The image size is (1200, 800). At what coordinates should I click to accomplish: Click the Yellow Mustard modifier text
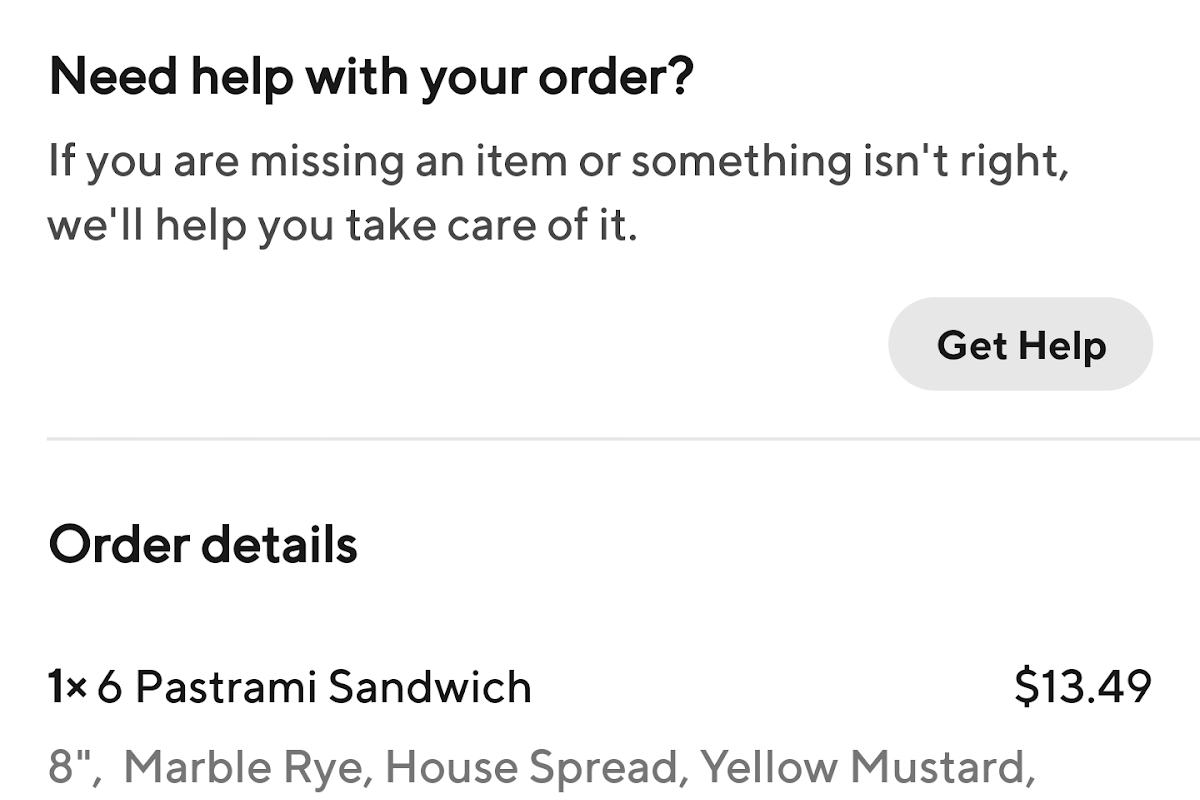point(865,768)
